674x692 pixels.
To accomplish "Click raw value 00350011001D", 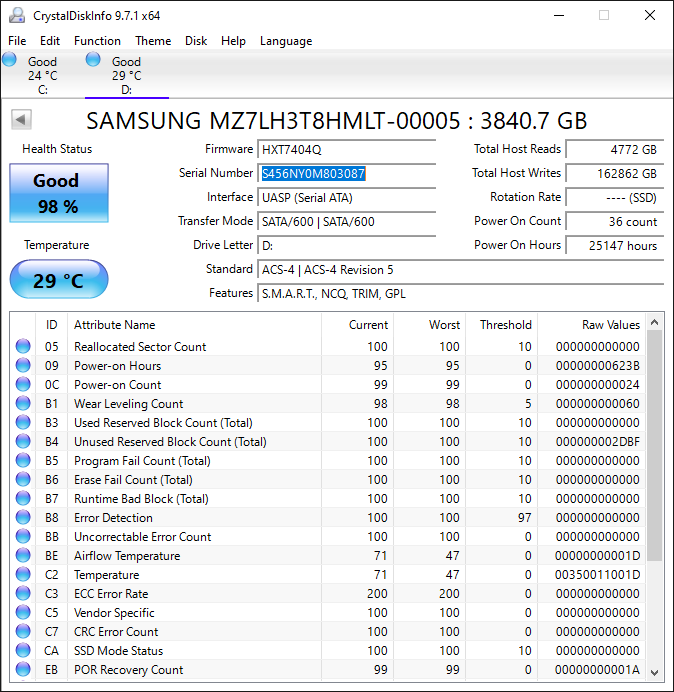I will [598, 575].
